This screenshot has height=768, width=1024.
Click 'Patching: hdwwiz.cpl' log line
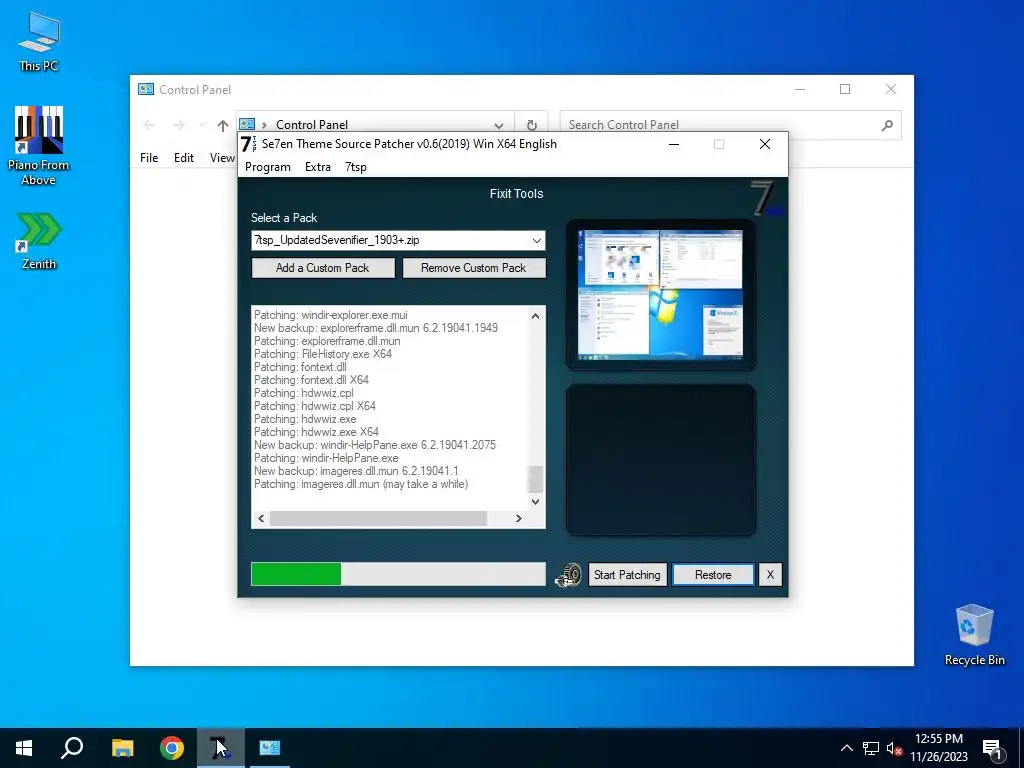pos(304,392)
